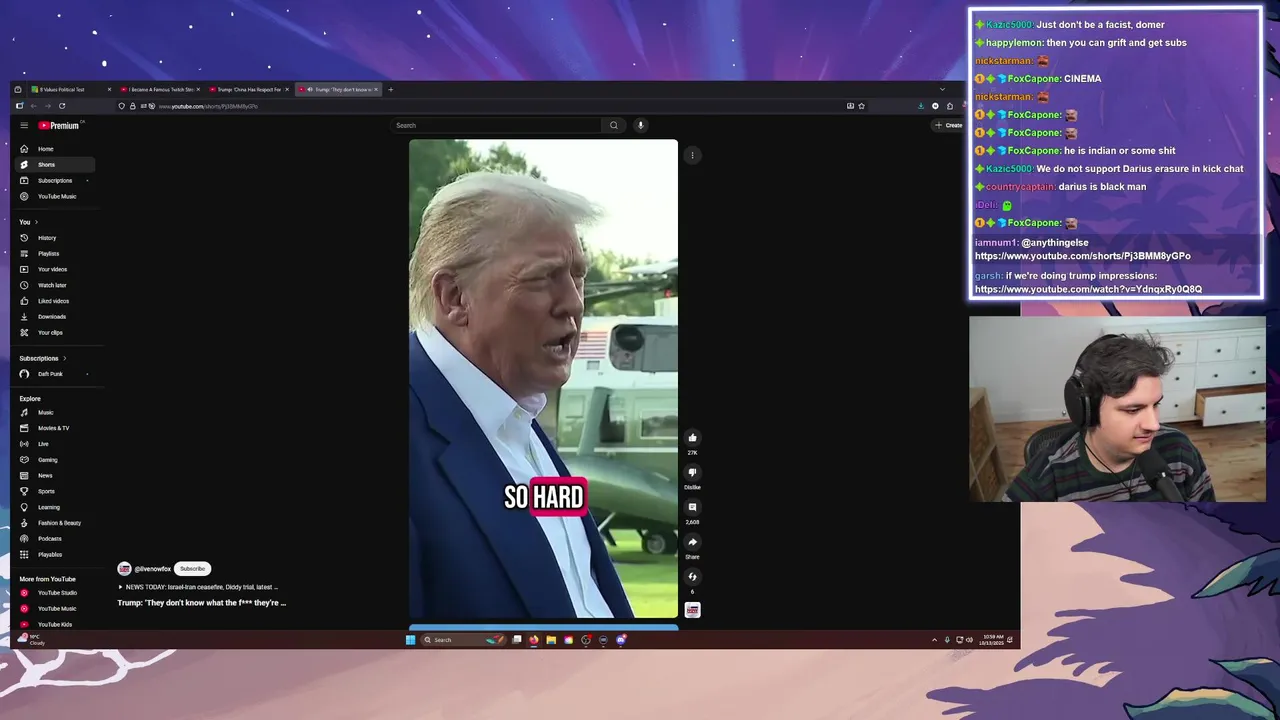Image resolution: width=1280 pixels, height=720 pixels.
Task: Explore Gaming category
Action: [55, 460]
